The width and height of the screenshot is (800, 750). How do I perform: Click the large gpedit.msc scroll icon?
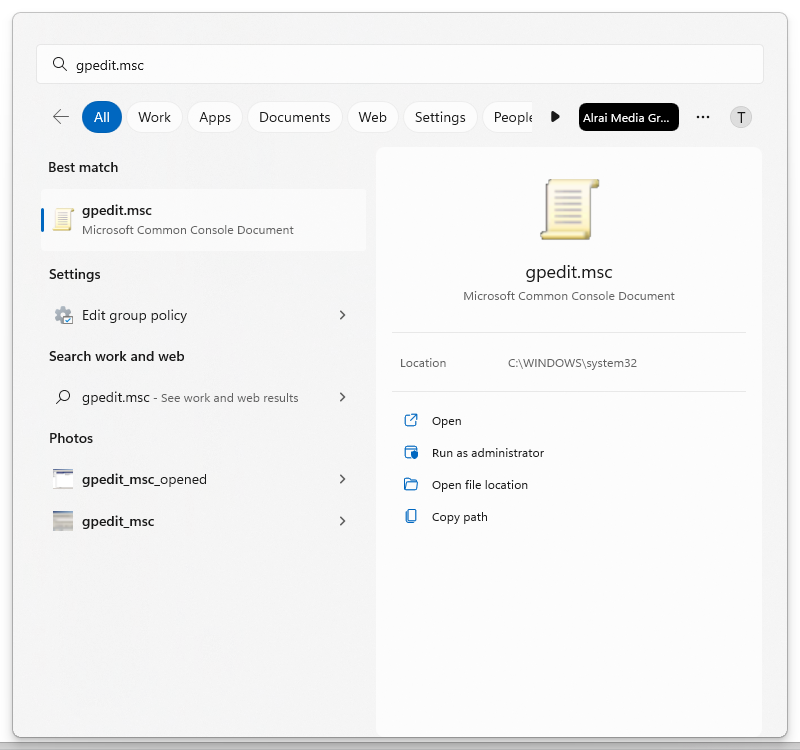[x=569, y=210]
